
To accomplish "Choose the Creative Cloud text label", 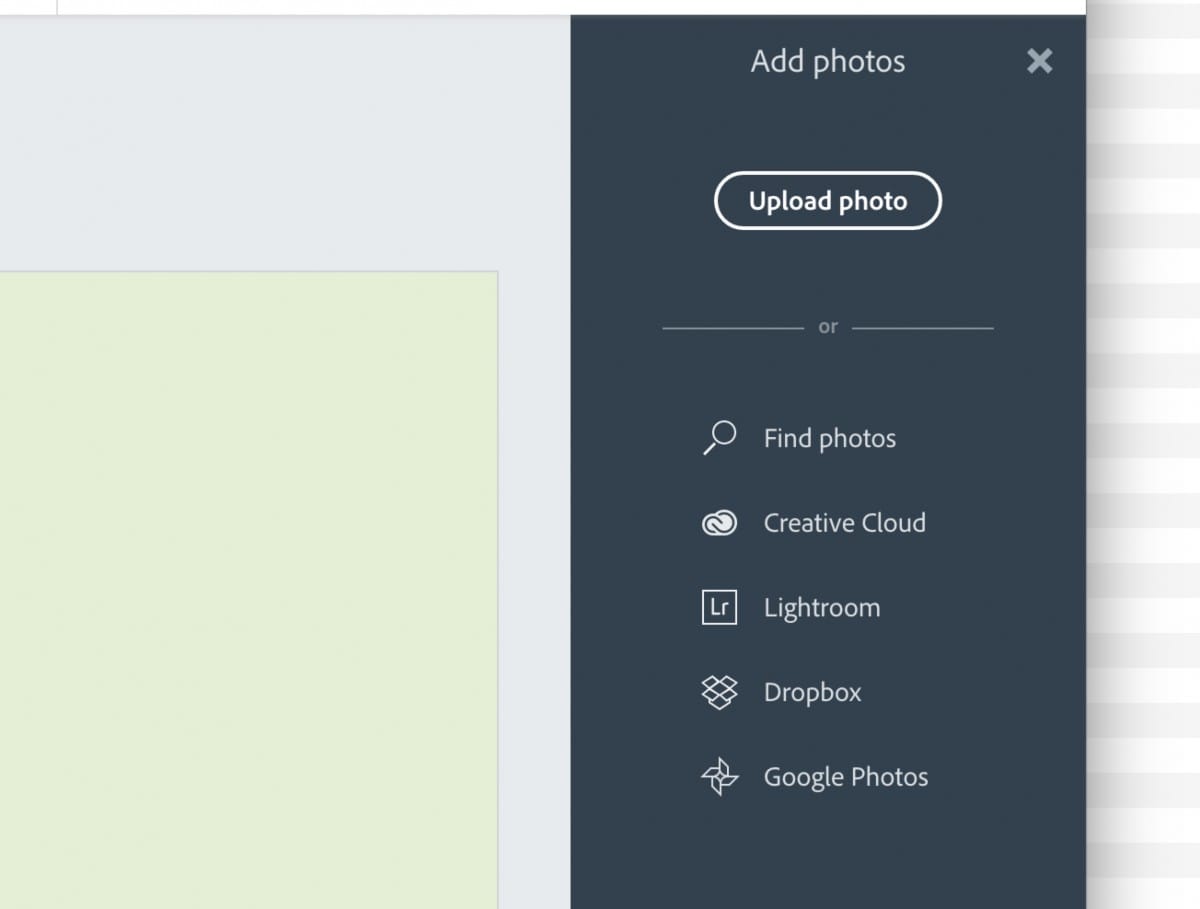I will (x=844, y=523).
